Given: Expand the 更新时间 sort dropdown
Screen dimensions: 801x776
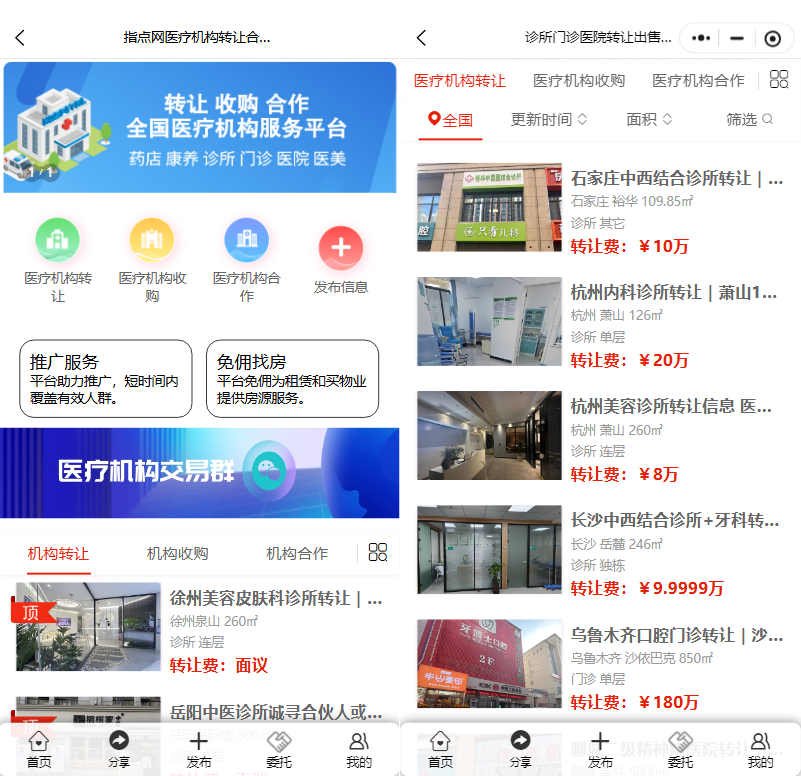Looking at the screenshot, I should pos(549,119).
